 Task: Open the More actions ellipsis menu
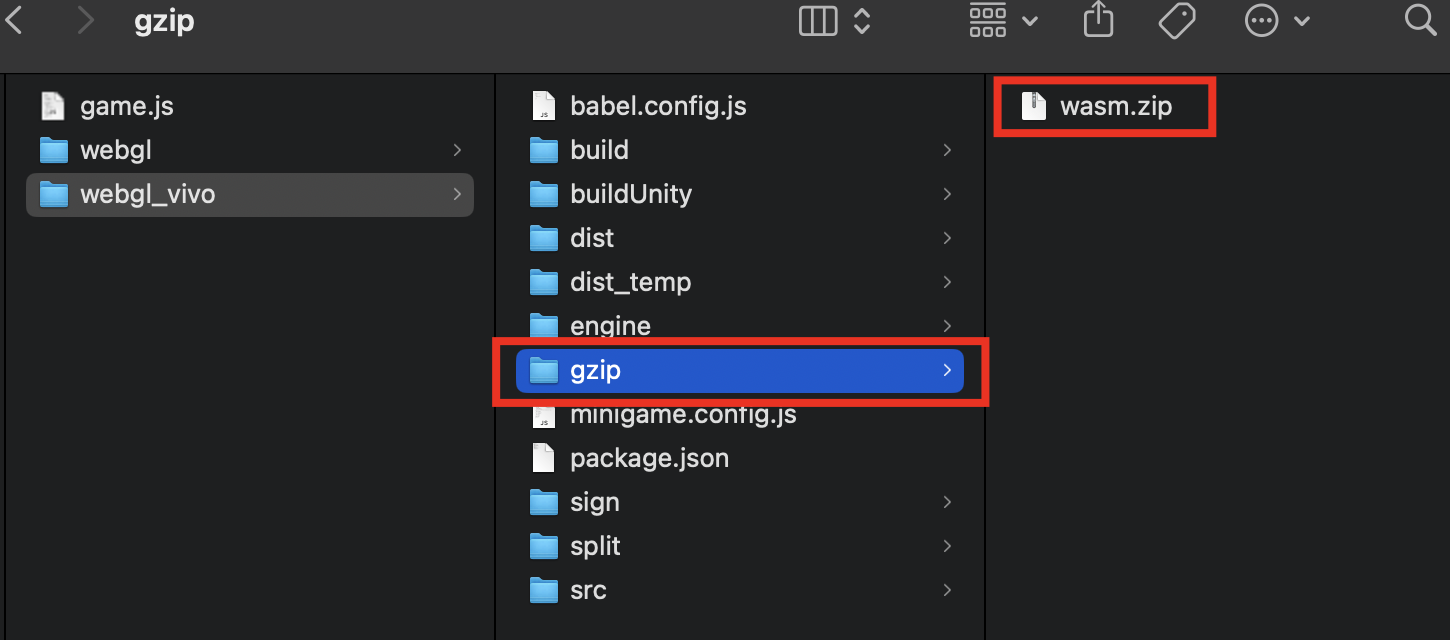click(1263, 21)
